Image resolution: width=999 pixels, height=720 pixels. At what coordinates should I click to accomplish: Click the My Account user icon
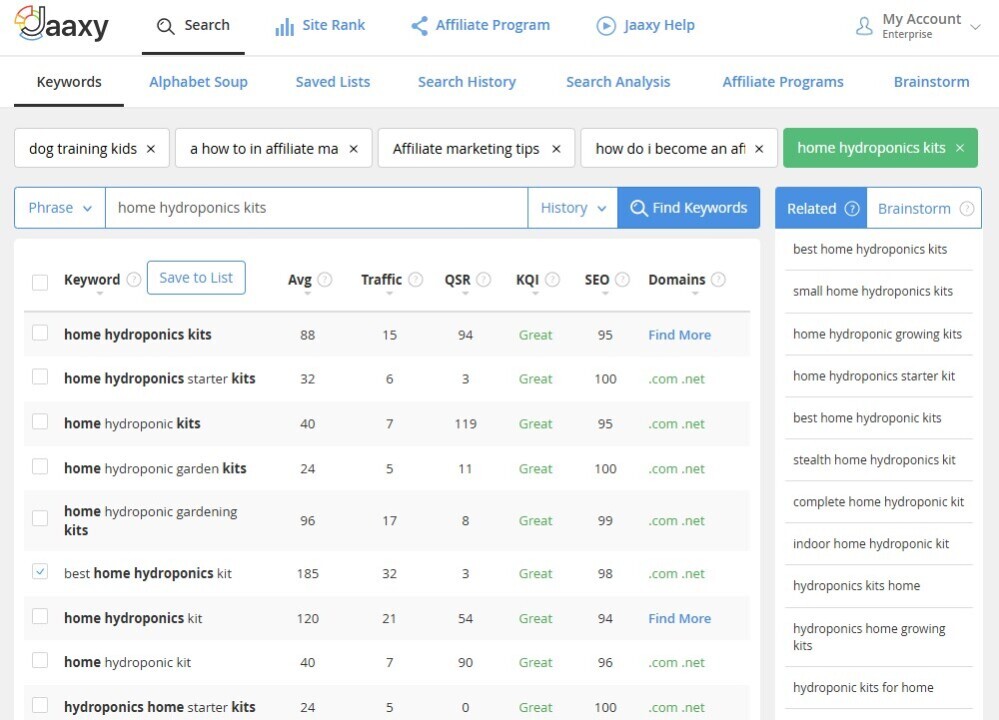click(x=864, y=26)
